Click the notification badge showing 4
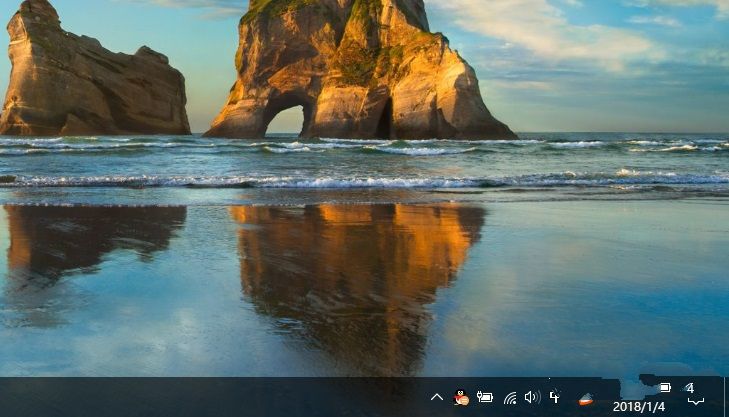 tap(690, 388)
